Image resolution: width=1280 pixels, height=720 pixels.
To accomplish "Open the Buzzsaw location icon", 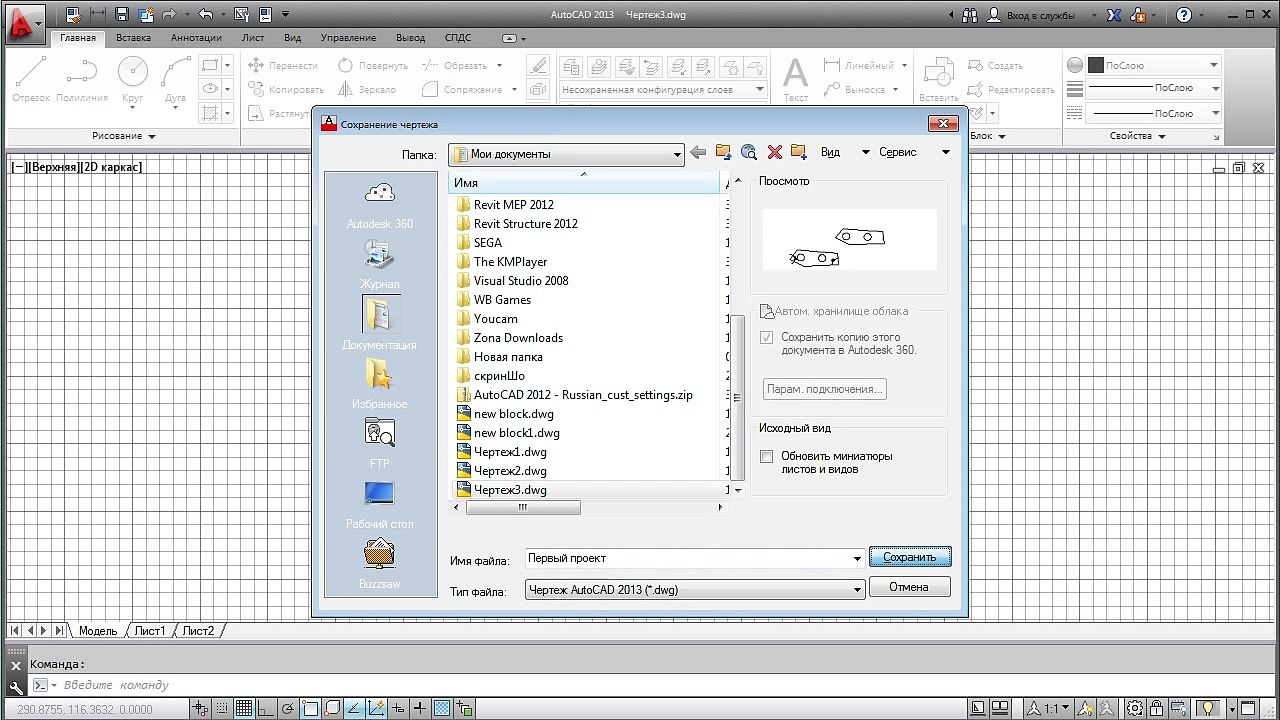I will (x=380, y=553).
